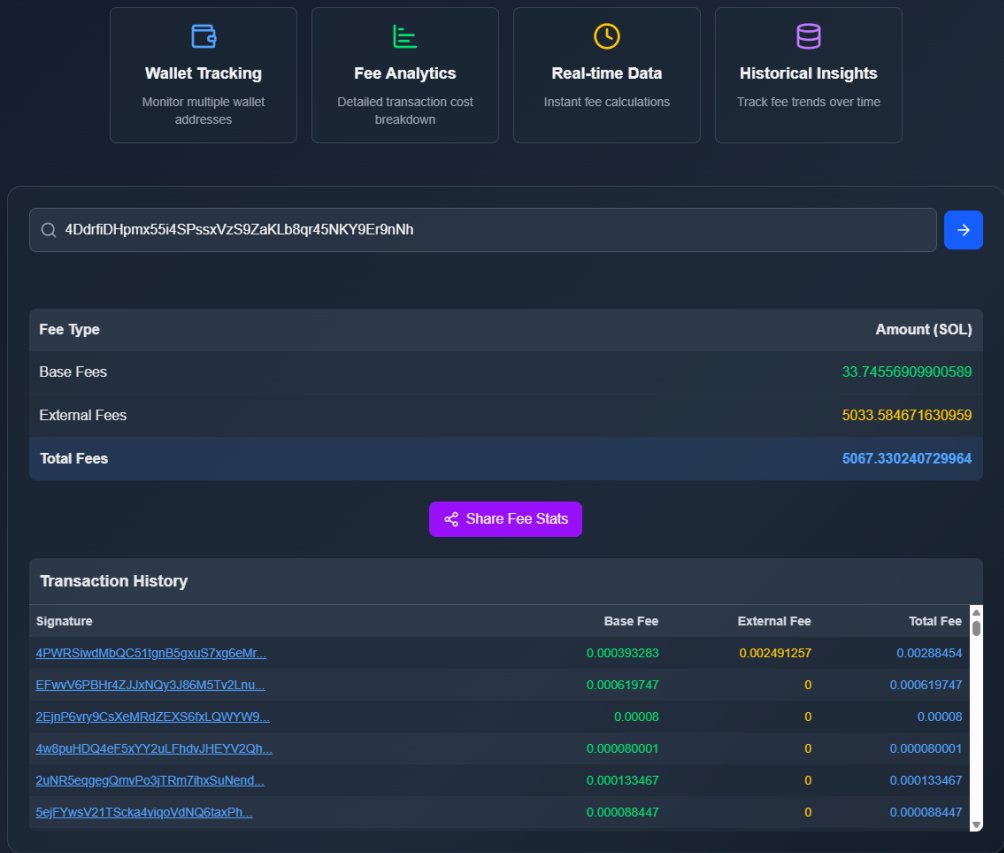Open the EFwvV6PBHr4ZJJxNQy3J86M5Tv2Lnu transaction link
Viewport: 1004px width, 853px height.
coord(150,684)
